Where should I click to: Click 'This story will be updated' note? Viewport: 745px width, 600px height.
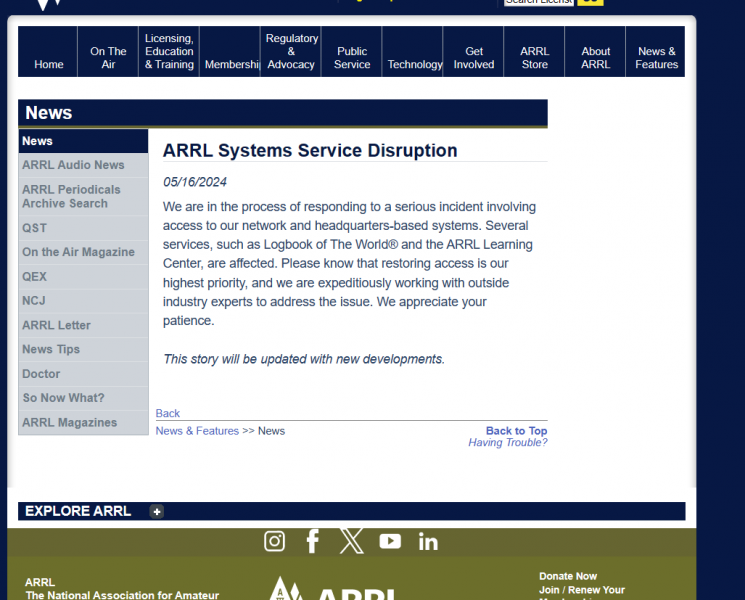[304, 359]
